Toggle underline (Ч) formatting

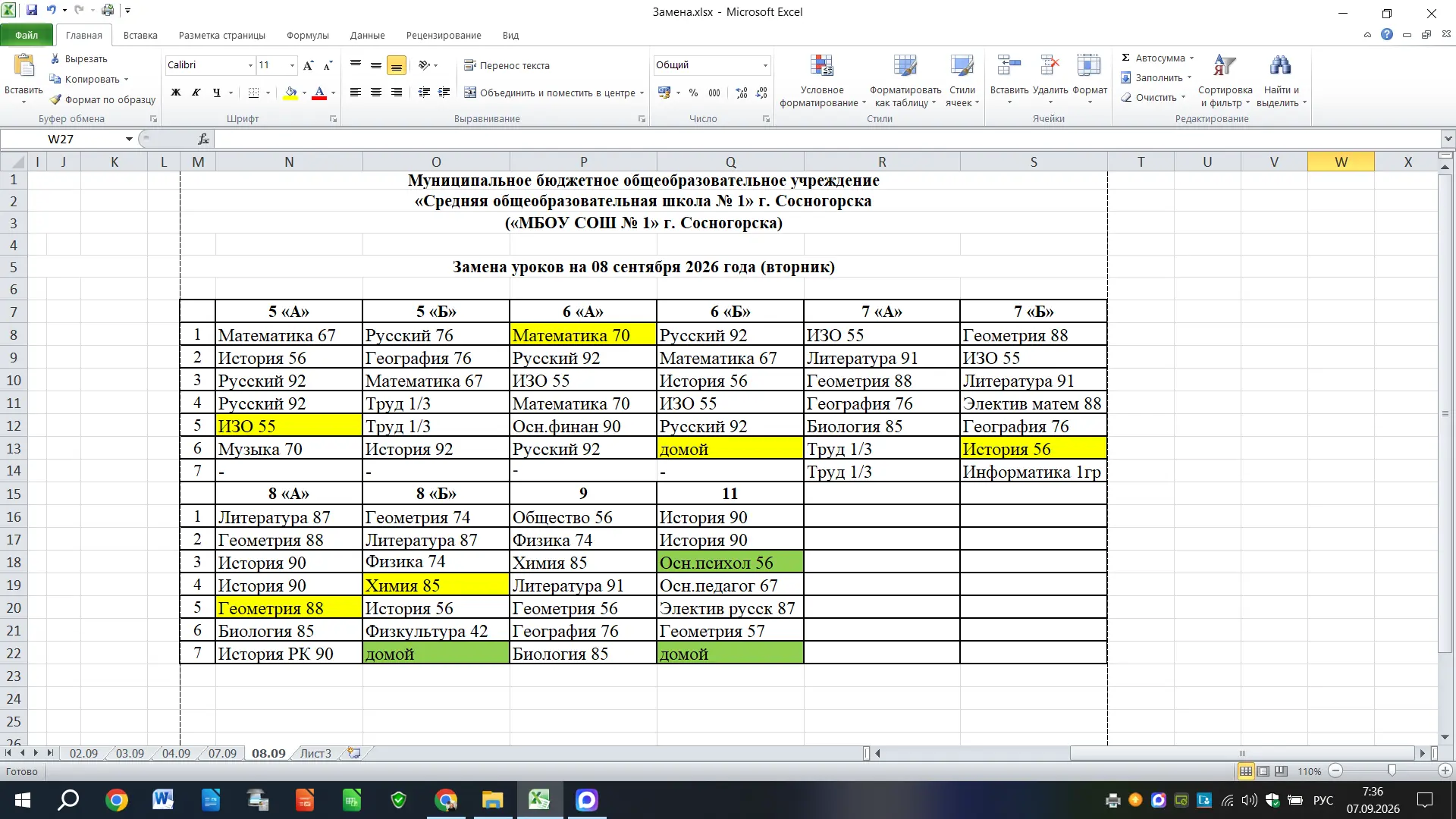point(217,93)
